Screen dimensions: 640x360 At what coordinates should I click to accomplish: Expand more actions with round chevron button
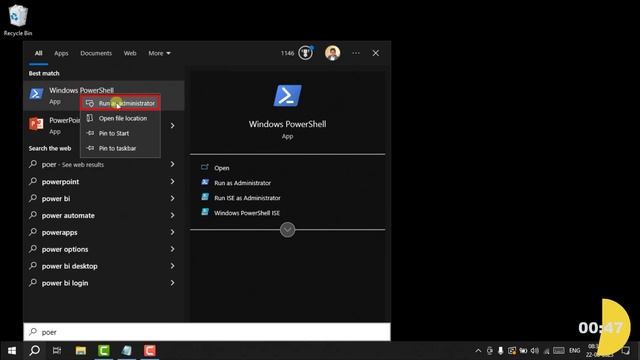[287, 230]
